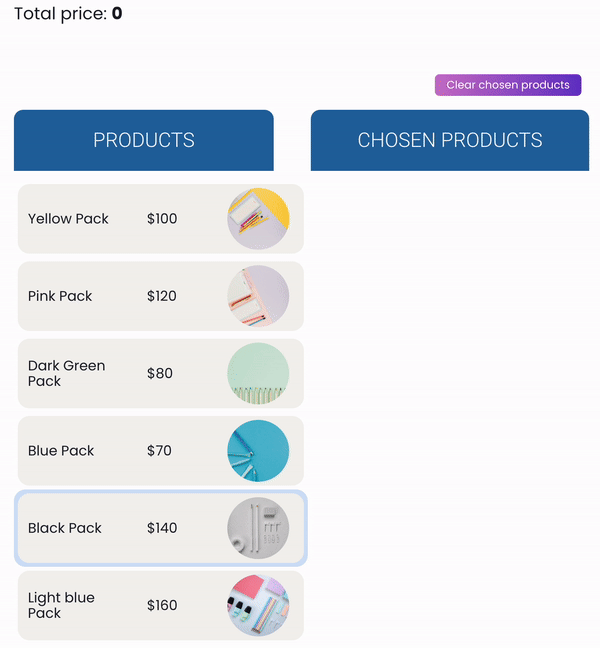
Task: Click the Dark Green Pack image
Action: pos(258,373)
